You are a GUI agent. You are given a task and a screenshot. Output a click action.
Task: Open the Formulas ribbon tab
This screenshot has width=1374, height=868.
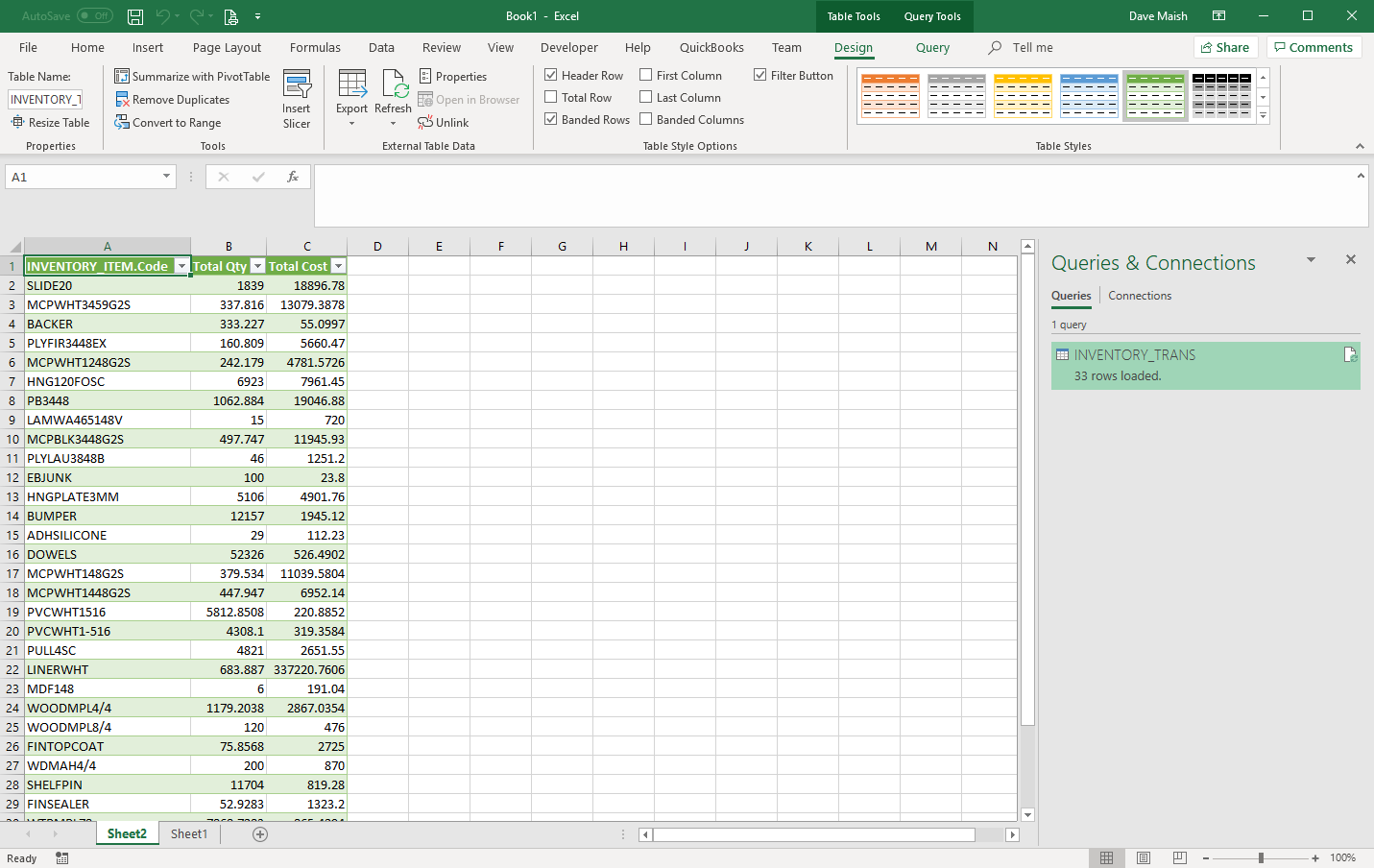coord(315,47)
